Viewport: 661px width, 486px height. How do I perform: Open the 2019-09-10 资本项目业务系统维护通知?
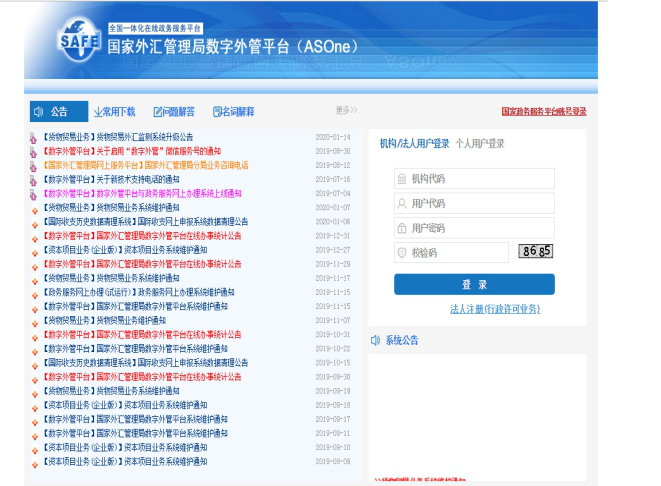click(x=125, y=447)
